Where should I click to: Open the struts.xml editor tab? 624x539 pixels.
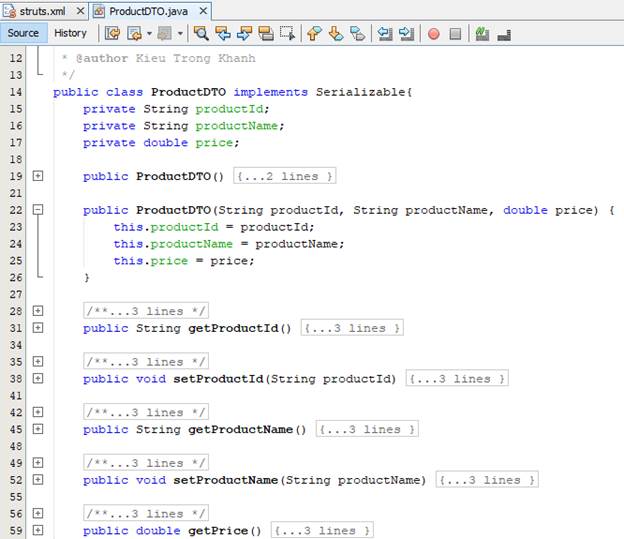click(43, 11)
